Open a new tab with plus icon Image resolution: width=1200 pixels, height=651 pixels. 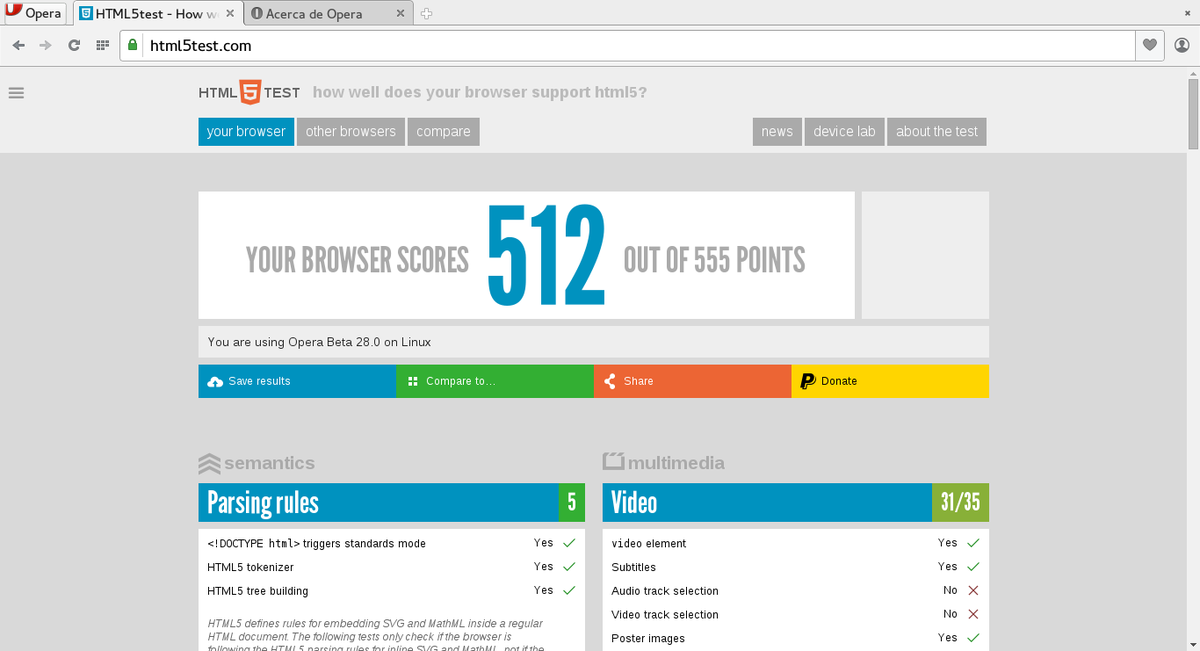pos(426,14)
